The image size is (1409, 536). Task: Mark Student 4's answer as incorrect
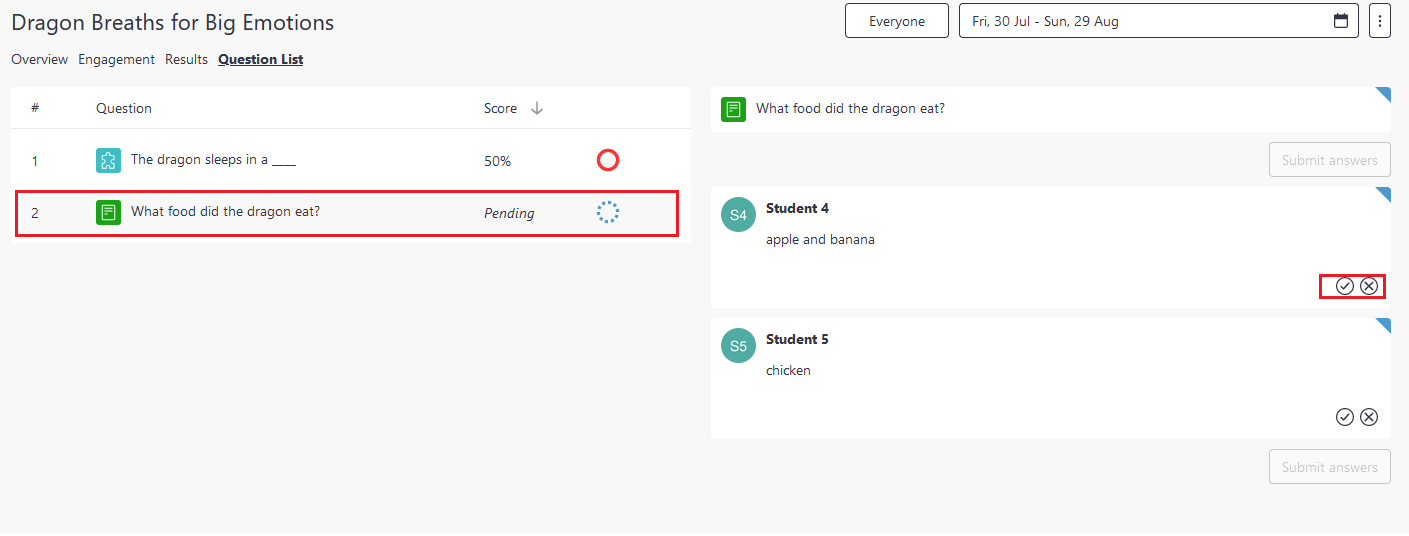(x=1369, y=286)
